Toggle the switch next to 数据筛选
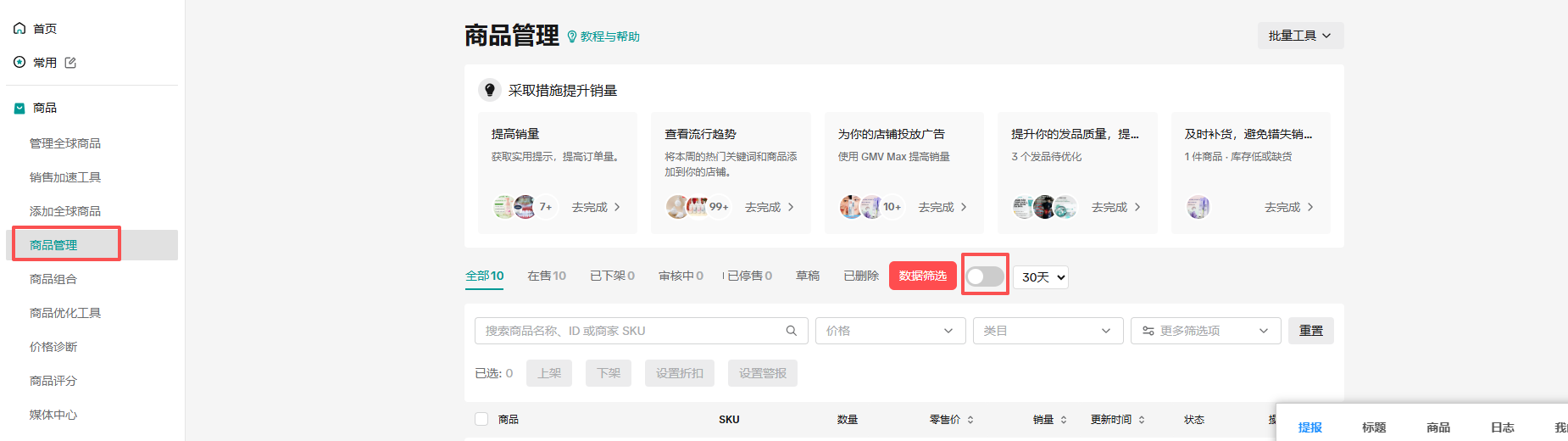 984,276
